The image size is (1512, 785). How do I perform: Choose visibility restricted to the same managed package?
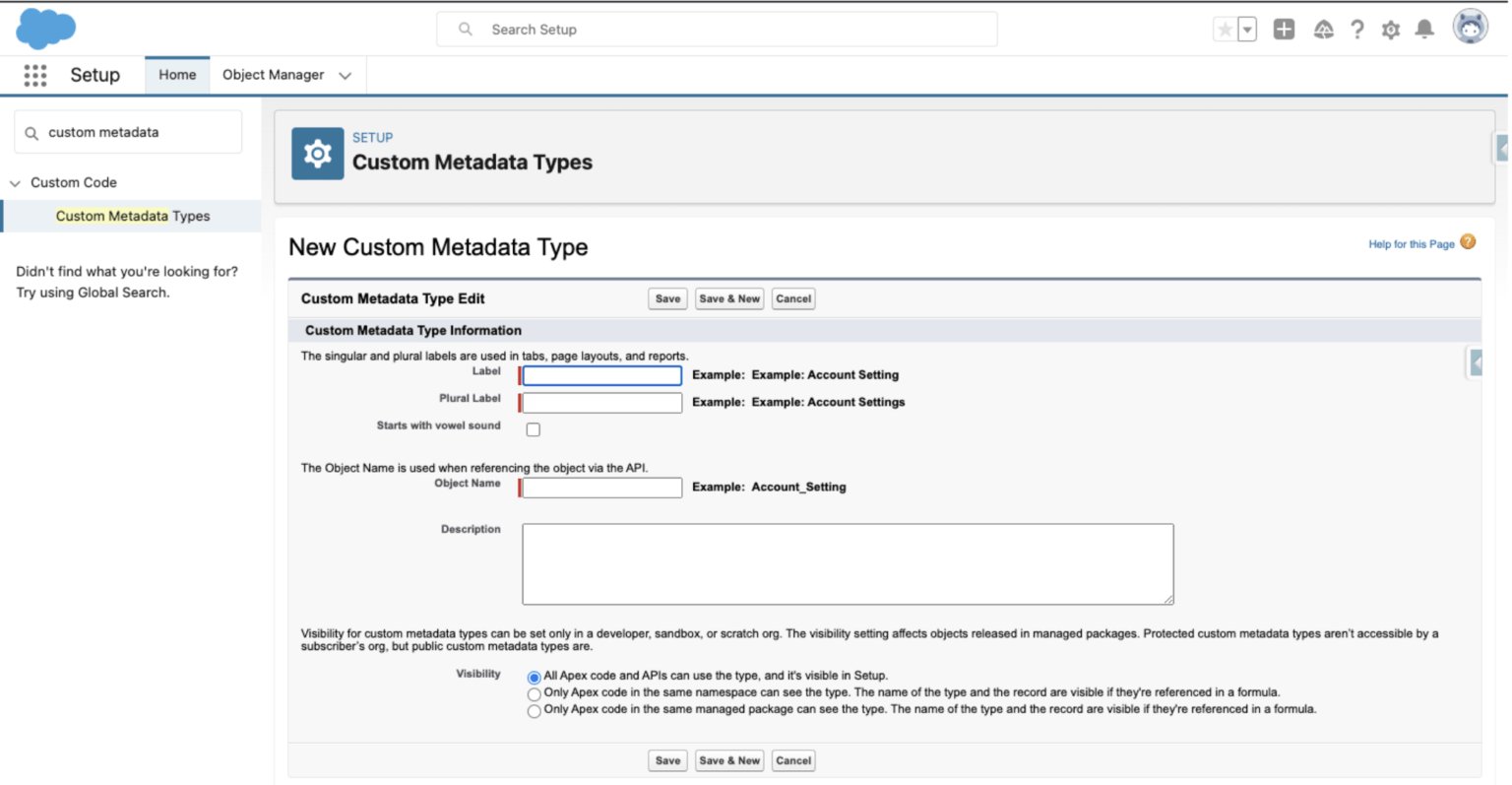(534, 710)
